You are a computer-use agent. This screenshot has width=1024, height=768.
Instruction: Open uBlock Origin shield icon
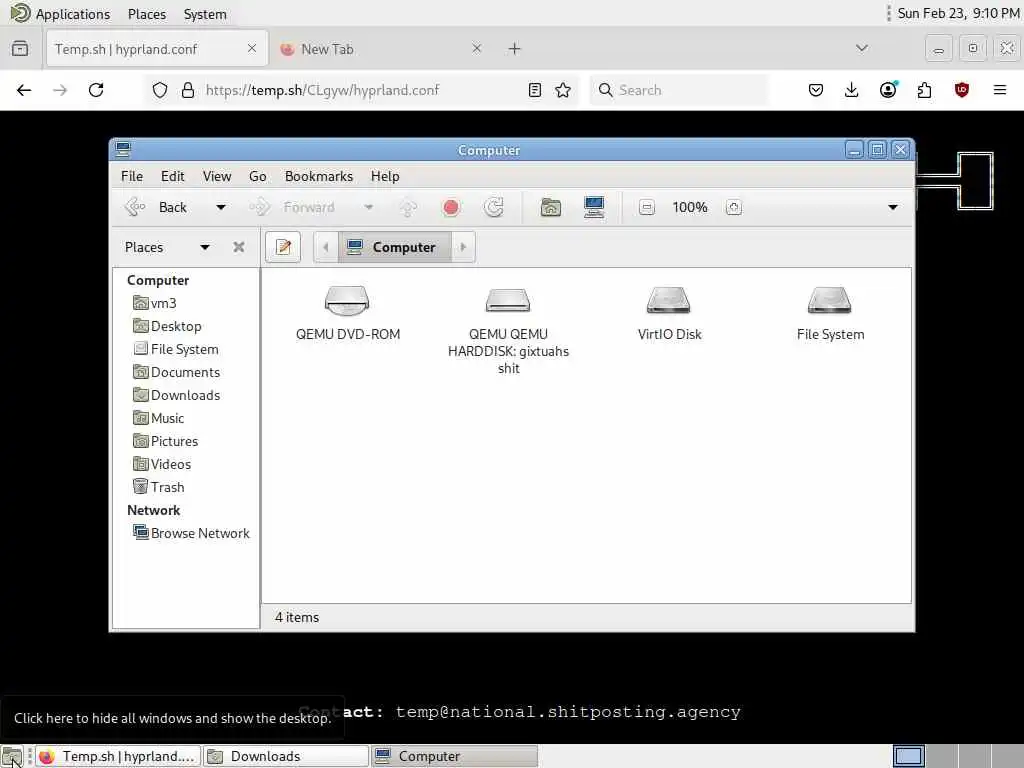click(961, 90)
